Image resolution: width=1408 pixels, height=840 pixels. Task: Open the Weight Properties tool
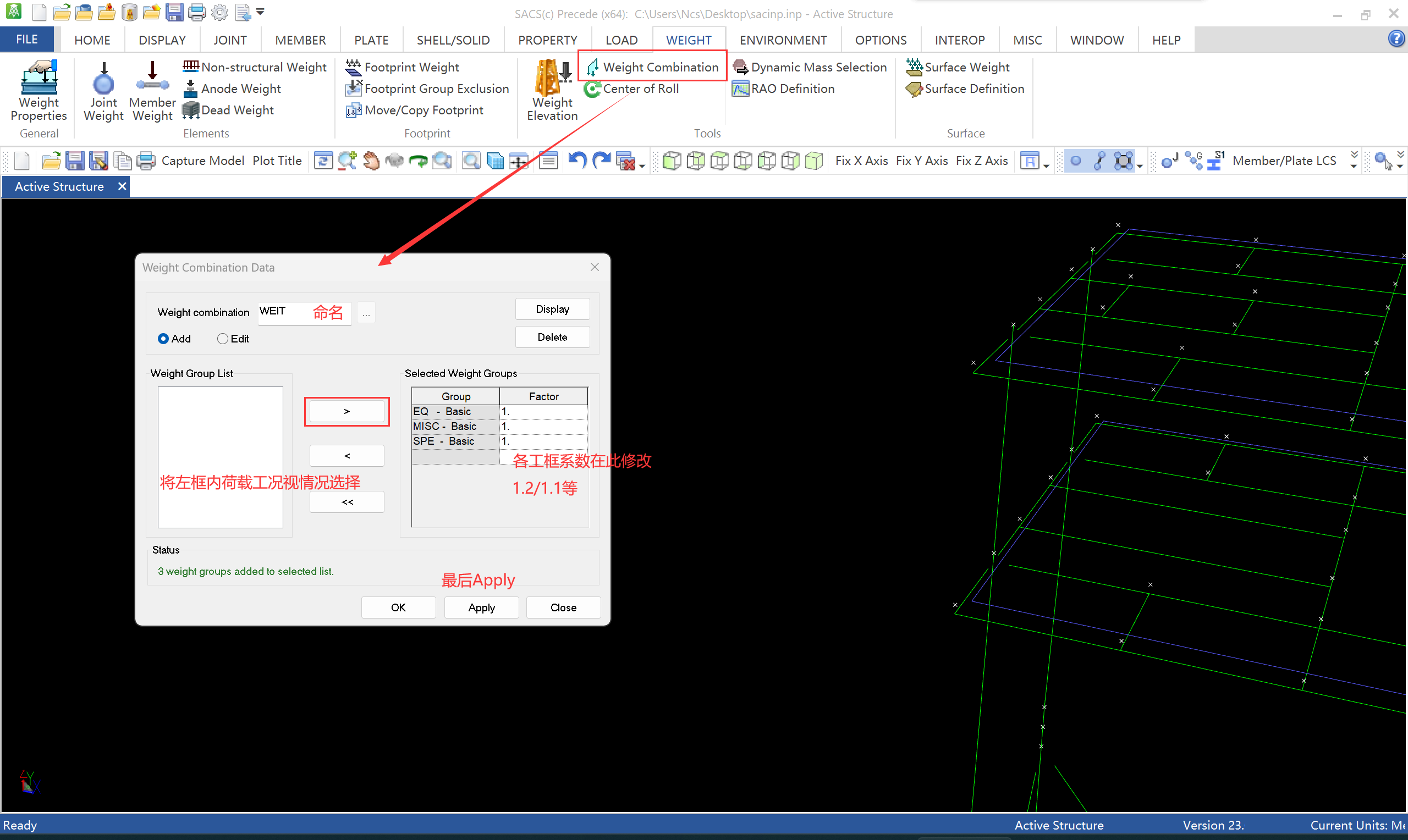38,91
